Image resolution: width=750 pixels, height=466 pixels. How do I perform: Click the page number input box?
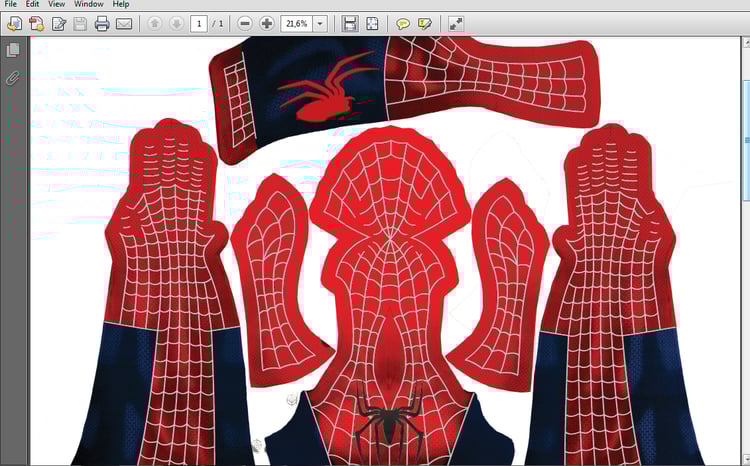tap(199, 23)
